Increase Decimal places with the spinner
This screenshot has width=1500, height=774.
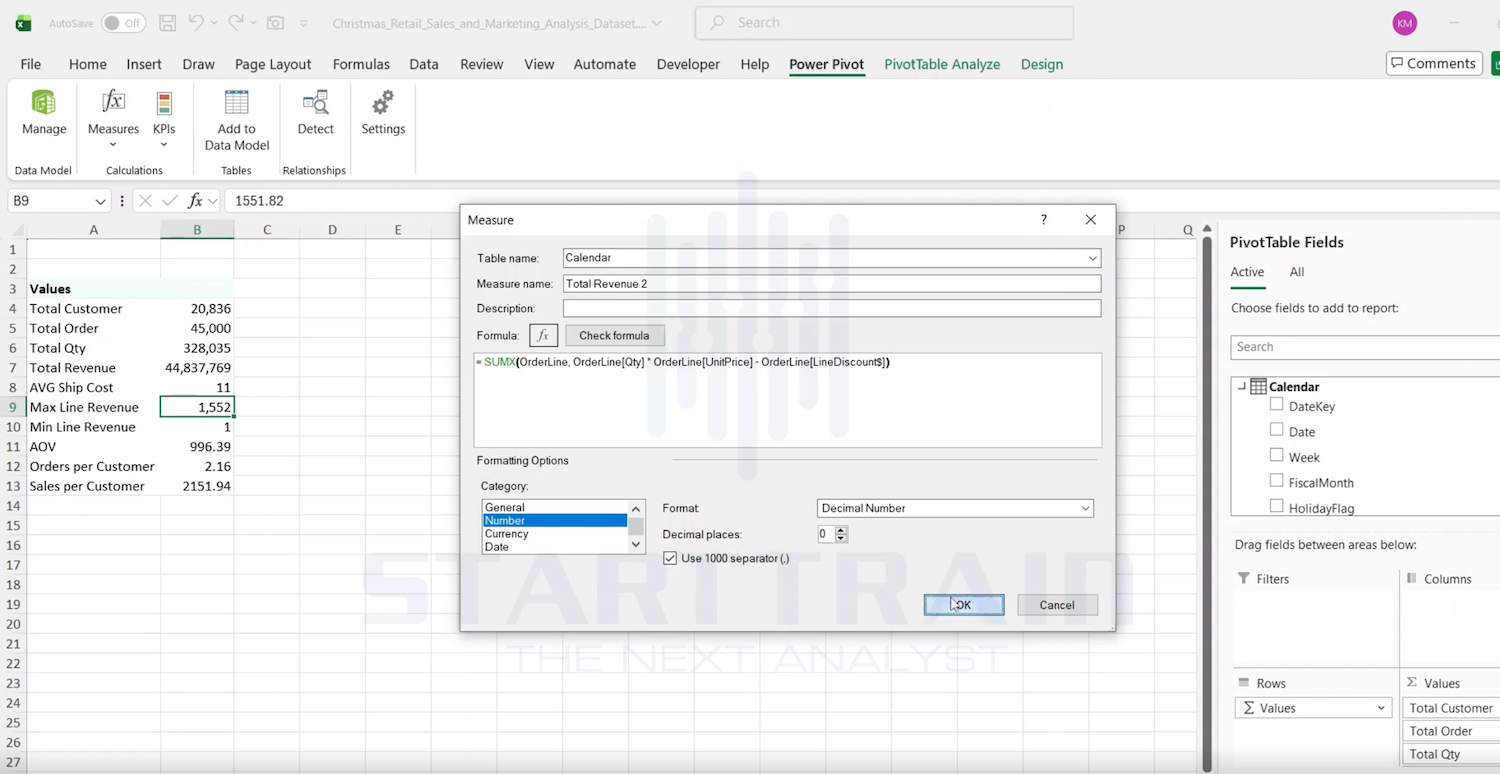click(841, 530)
